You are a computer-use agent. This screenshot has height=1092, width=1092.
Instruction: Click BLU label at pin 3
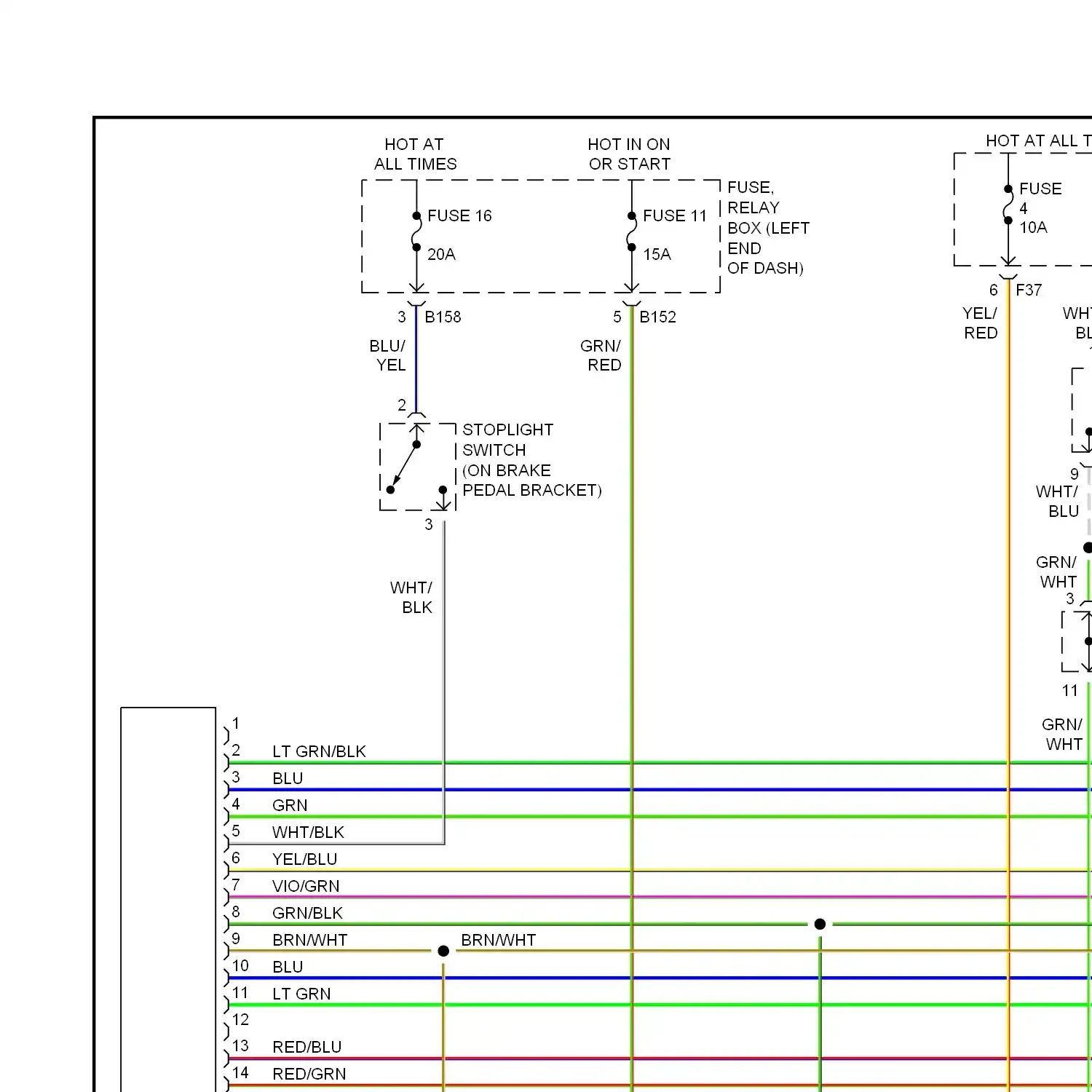[288, 779]
